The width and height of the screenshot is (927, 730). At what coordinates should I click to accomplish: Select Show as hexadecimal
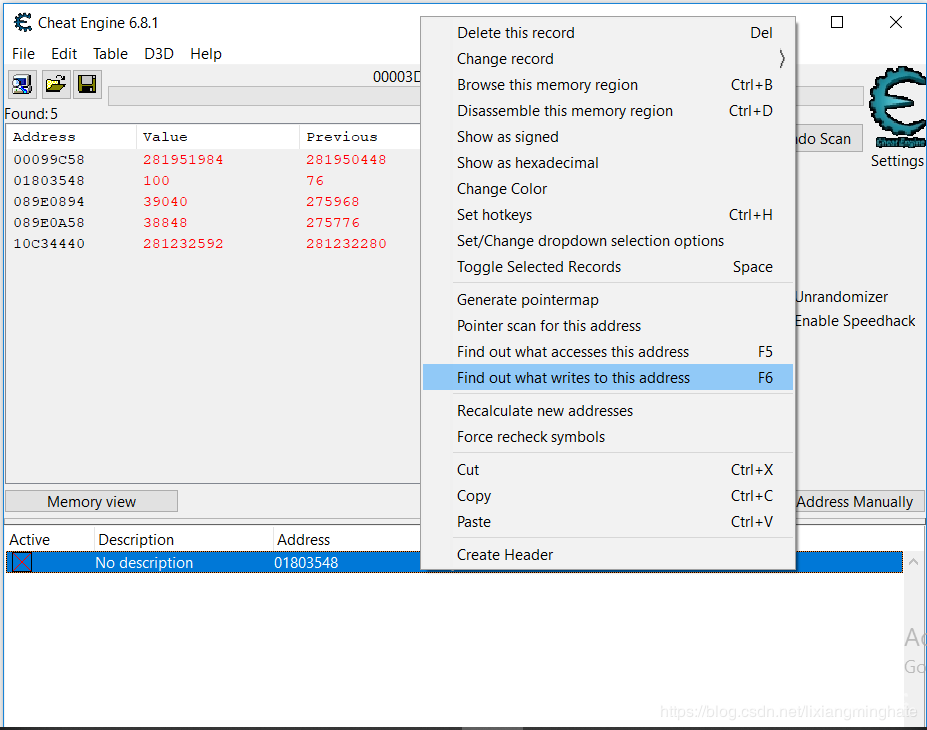(608, 163)
